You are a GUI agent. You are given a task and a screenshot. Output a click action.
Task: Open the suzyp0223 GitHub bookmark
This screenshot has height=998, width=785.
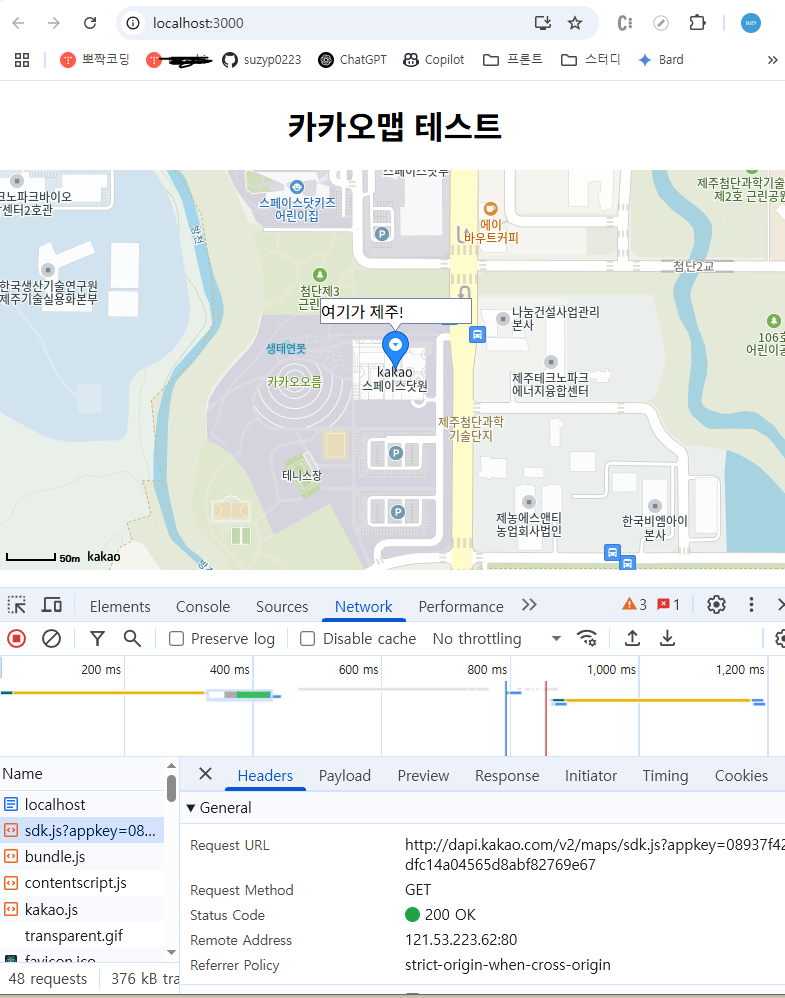click(x=262, y=60)
